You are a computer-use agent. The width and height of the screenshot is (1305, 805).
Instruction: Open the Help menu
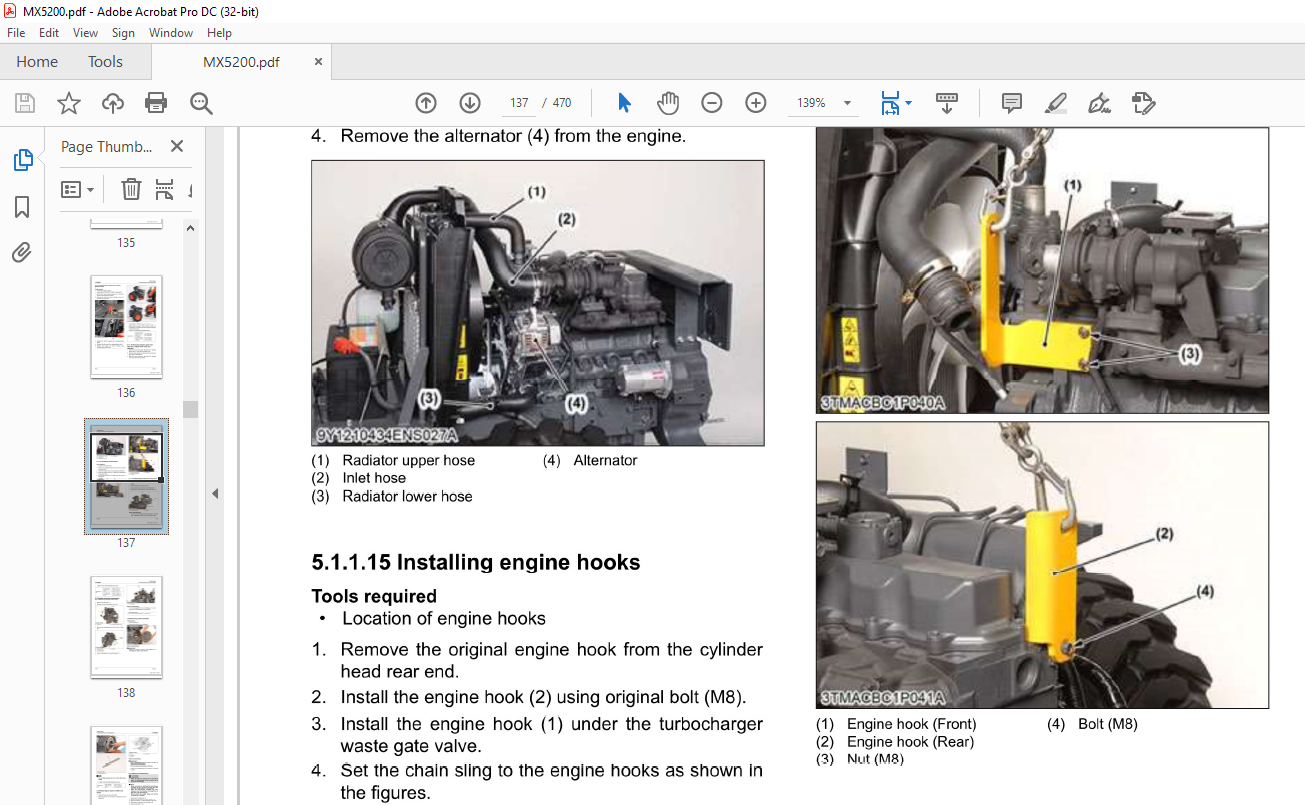[219, 33]
